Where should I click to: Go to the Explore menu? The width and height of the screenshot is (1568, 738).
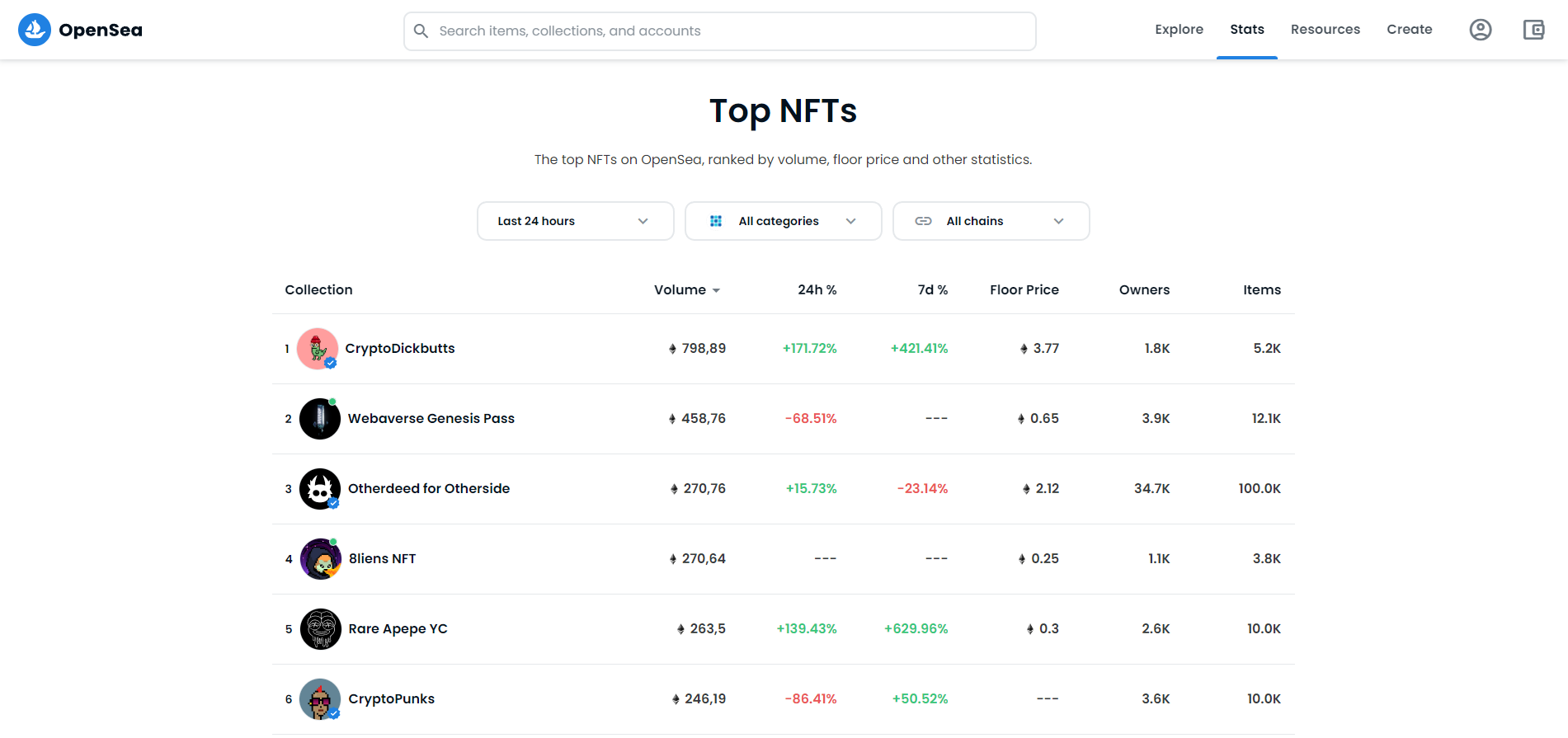pyautogui.click(x=1179, y=30)
